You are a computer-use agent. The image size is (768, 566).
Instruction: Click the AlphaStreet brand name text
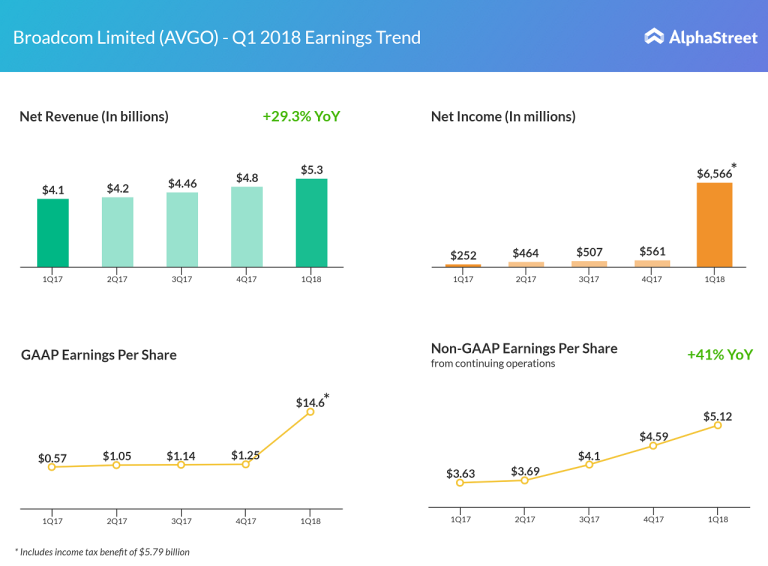point(710,37)
